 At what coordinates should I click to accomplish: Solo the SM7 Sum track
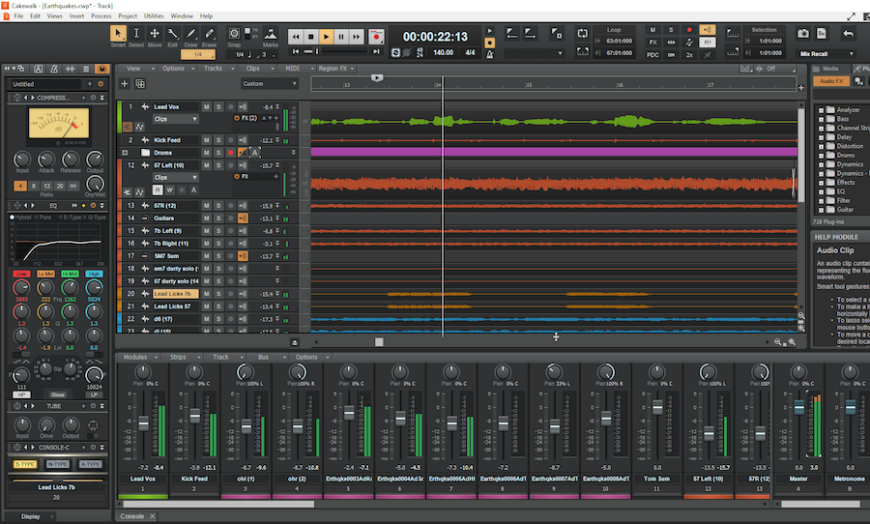pos(219,256)
